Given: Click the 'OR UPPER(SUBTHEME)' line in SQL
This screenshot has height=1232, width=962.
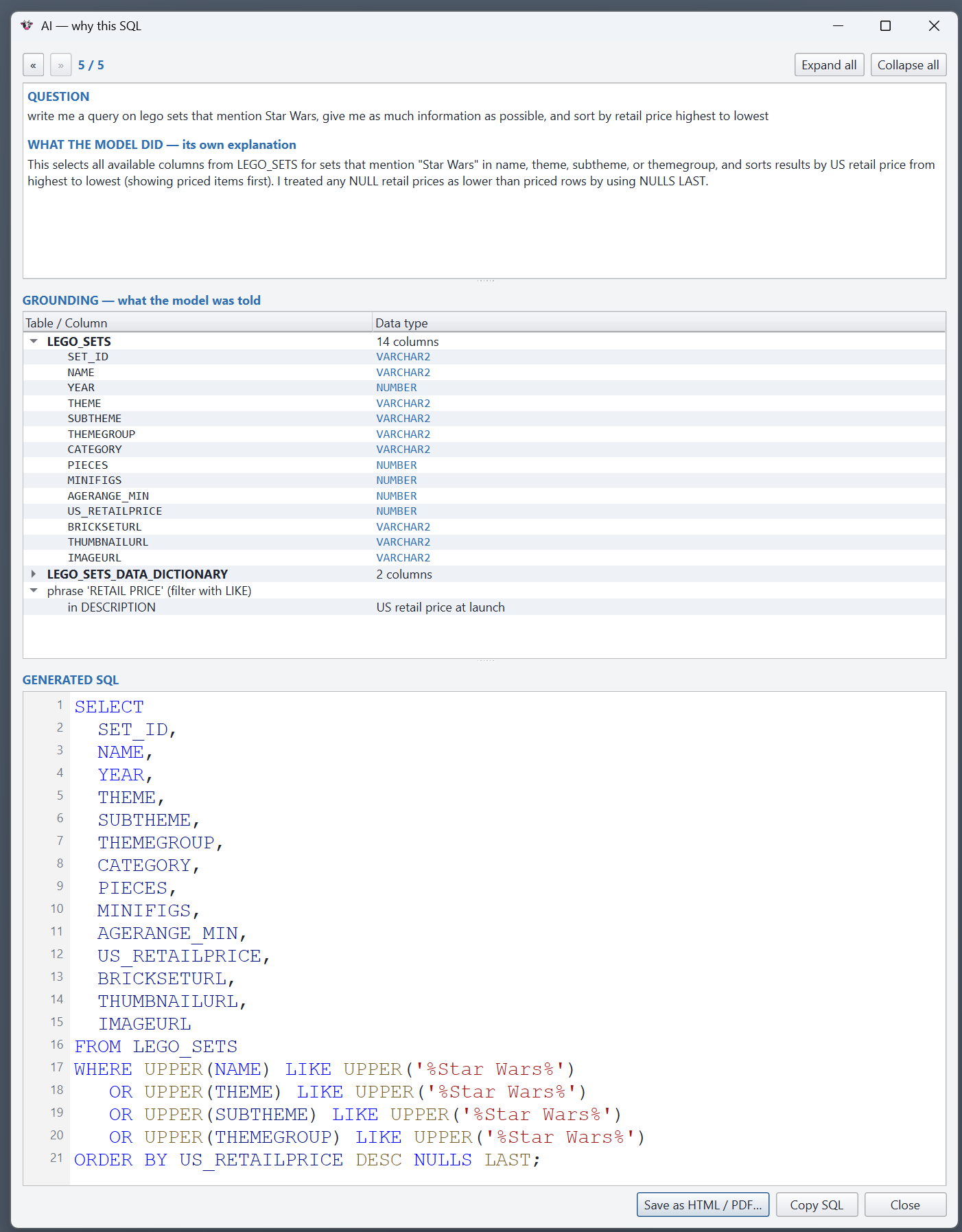Looking at the screenshot, I should click(x=365, y=1115).
